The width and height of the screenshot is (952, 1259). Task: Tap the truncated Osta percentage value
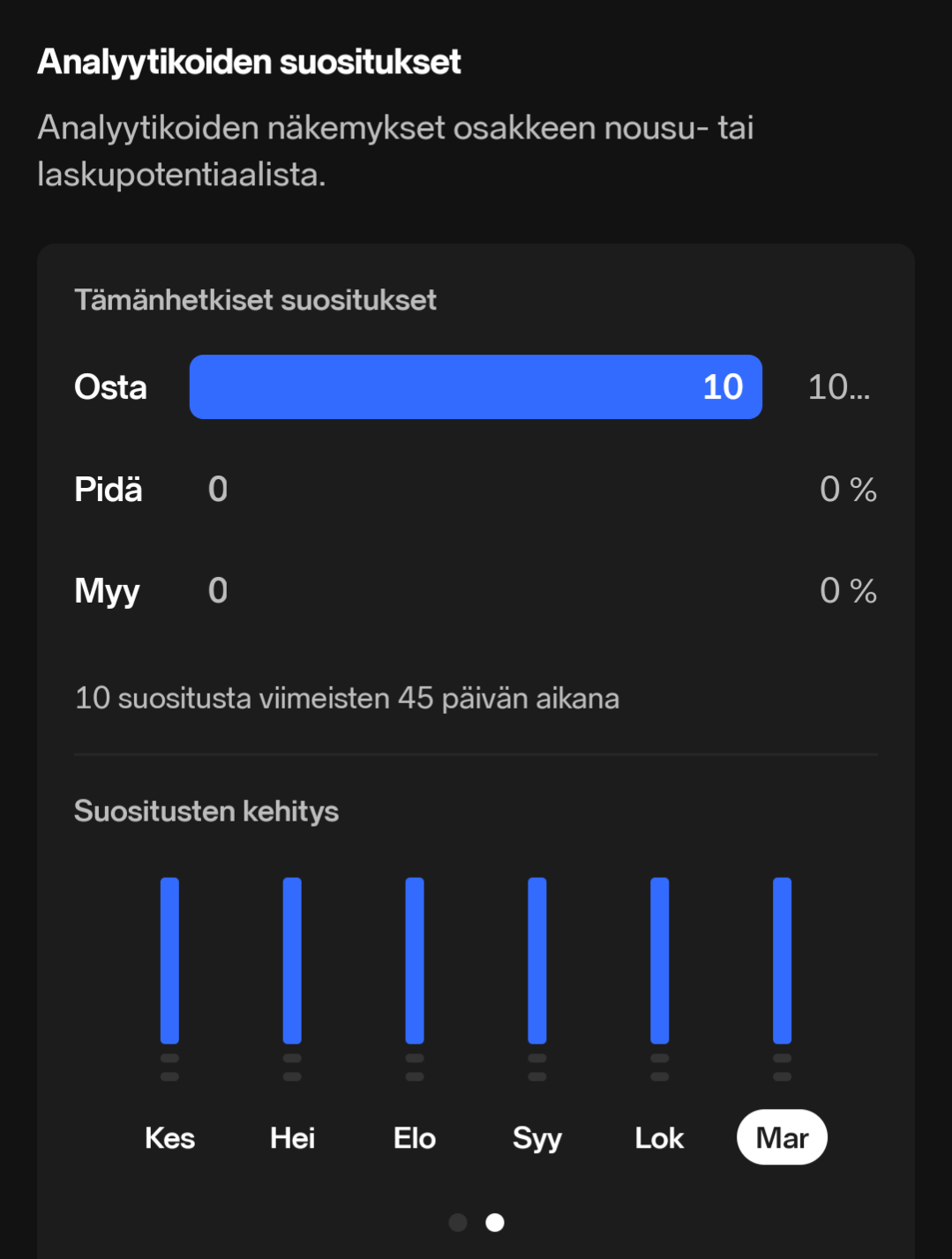[x=838, y=386]
